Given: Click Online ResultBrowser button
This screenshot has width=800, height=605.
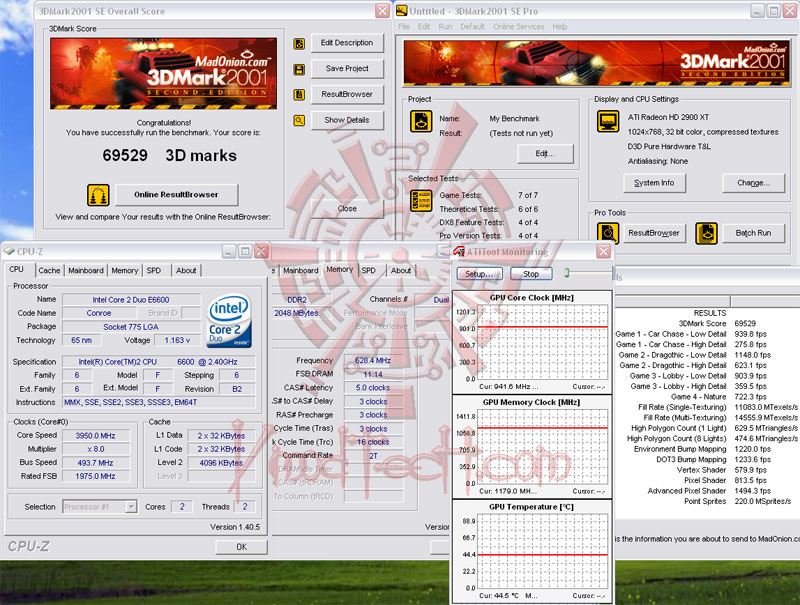Looking at the screenshot, I should [176, 194].
